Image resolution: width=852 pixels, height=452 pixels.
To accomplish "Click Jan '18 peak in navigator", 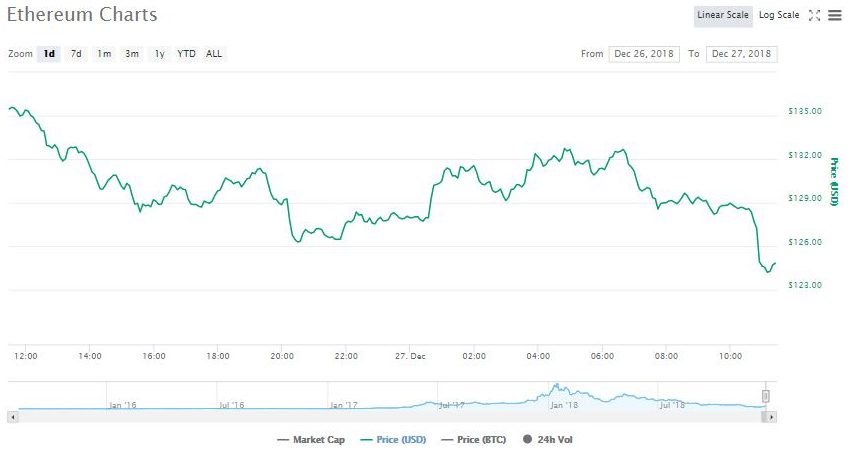I will (x=556, y=387).
